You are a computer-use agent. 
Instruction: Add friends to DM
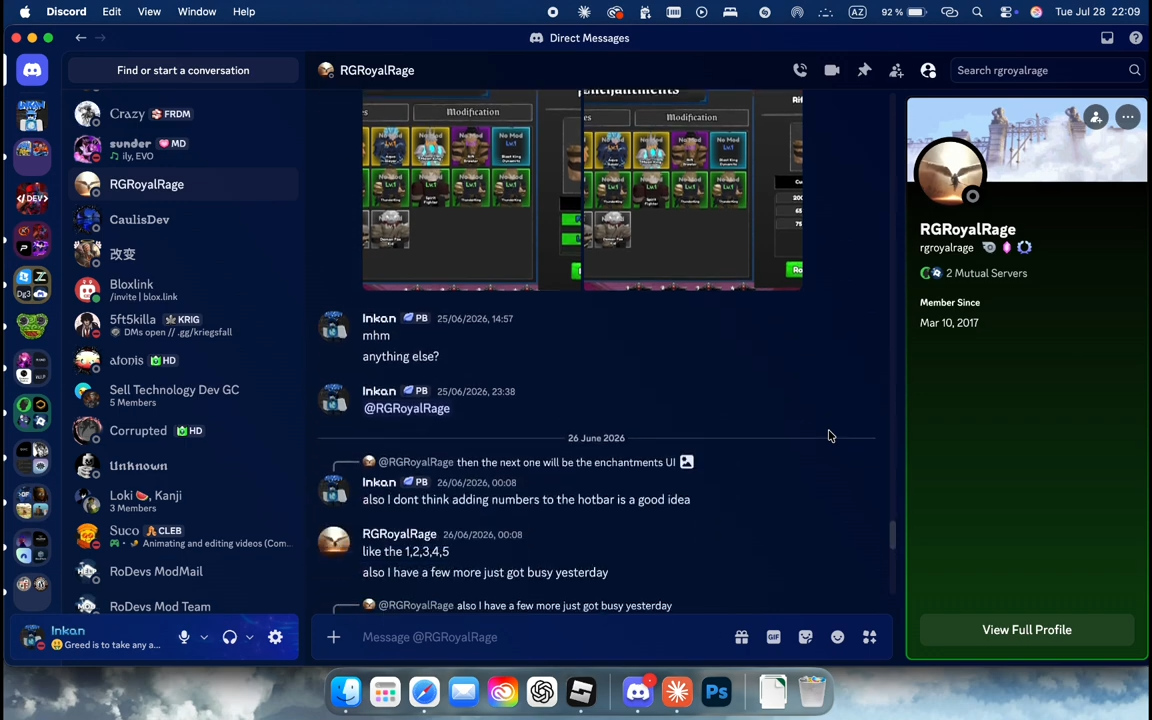pos(896,71)
